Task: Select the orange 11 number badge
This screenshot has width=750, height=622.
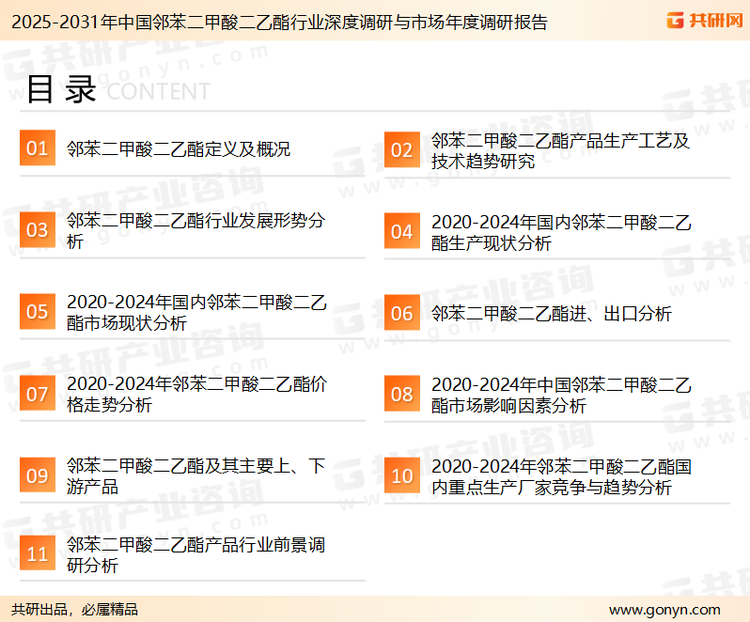Action: (37, 554)
